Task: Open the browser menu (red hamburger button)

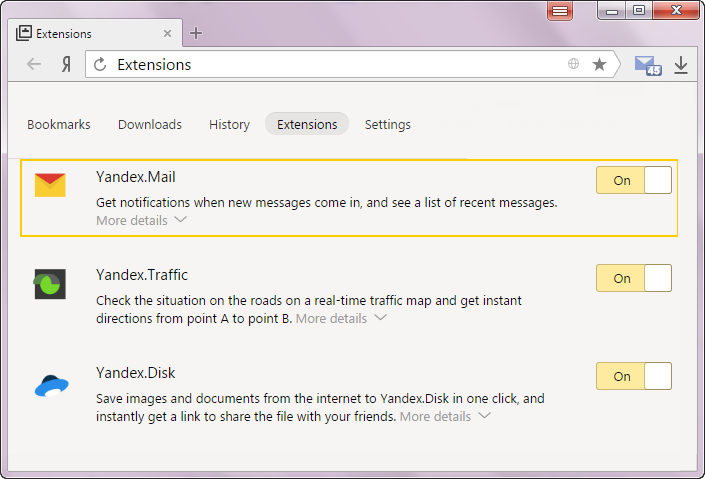Action: click(560, 11)
